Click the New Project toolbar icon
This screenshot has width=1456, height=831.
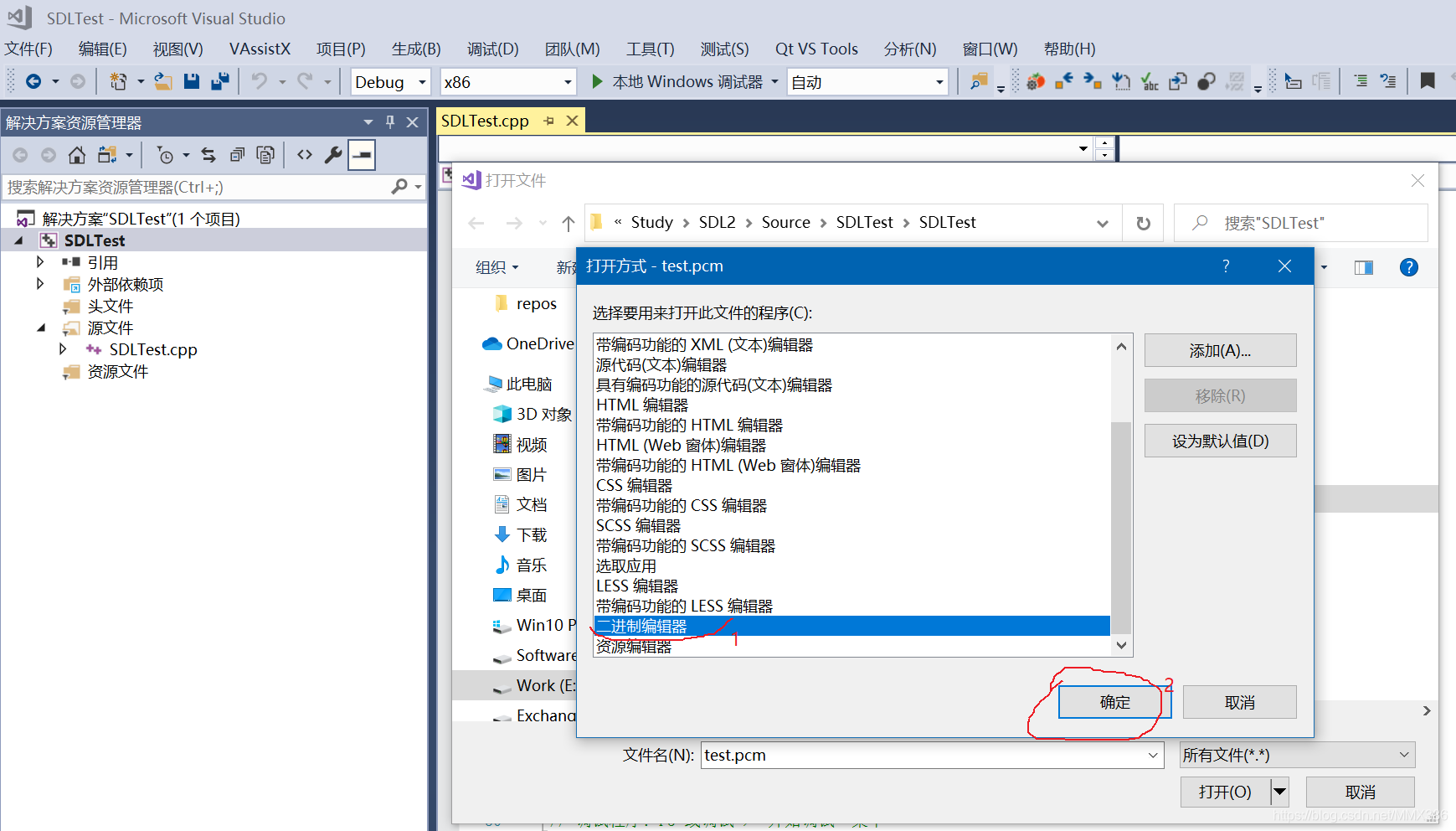119,81
